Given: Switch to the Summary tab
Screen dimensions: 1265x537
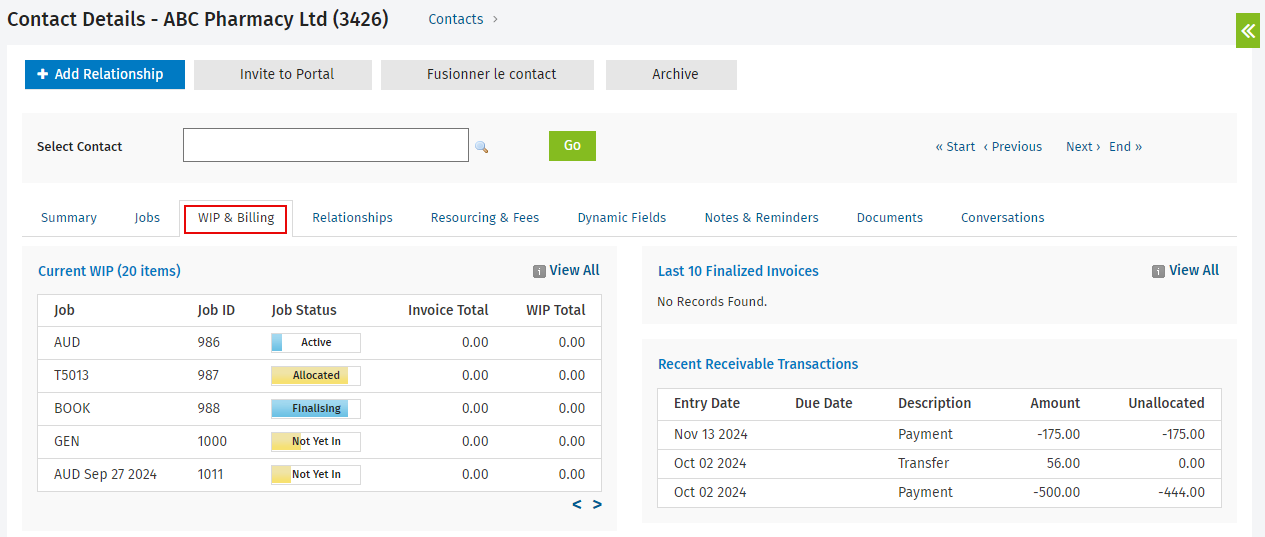Looking at the screenshot, I should click(69, 218).
